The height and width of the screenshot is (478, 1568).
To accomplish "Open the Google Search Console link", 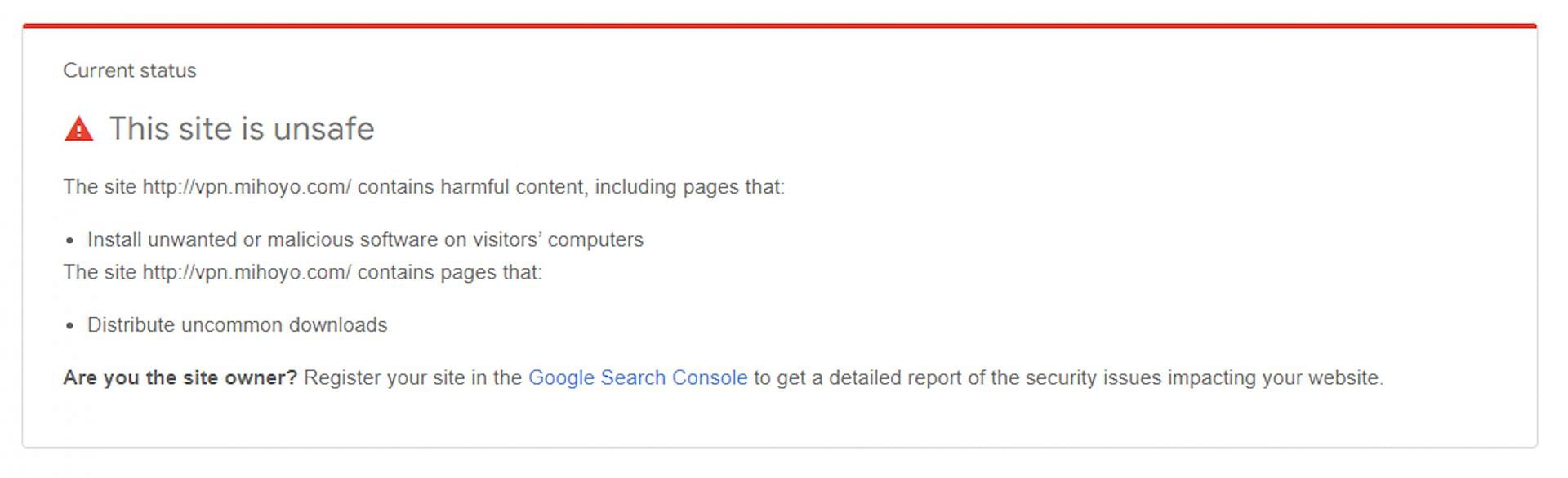I will pos(638,377).
